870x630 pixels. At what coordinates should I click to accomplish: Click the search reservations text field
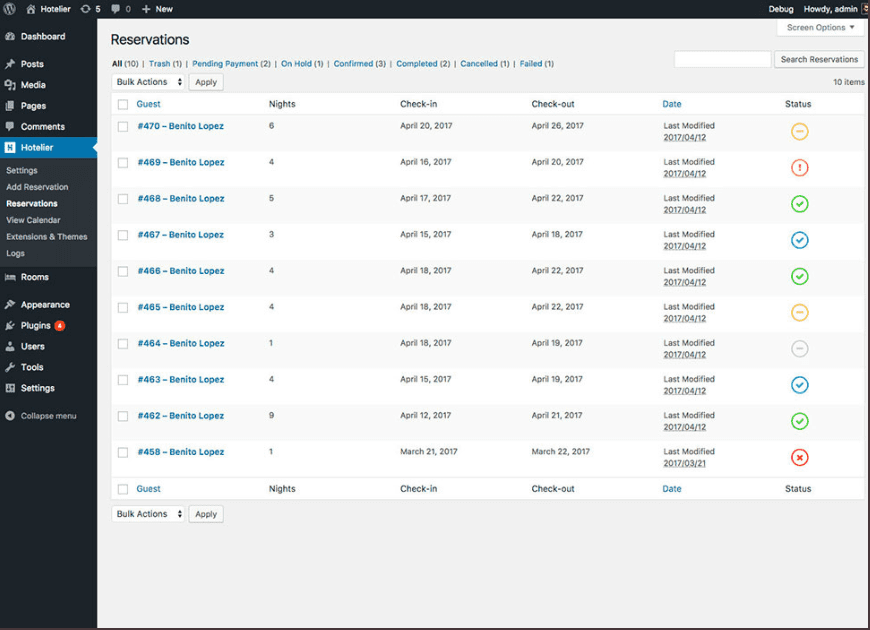pos(722,59)
